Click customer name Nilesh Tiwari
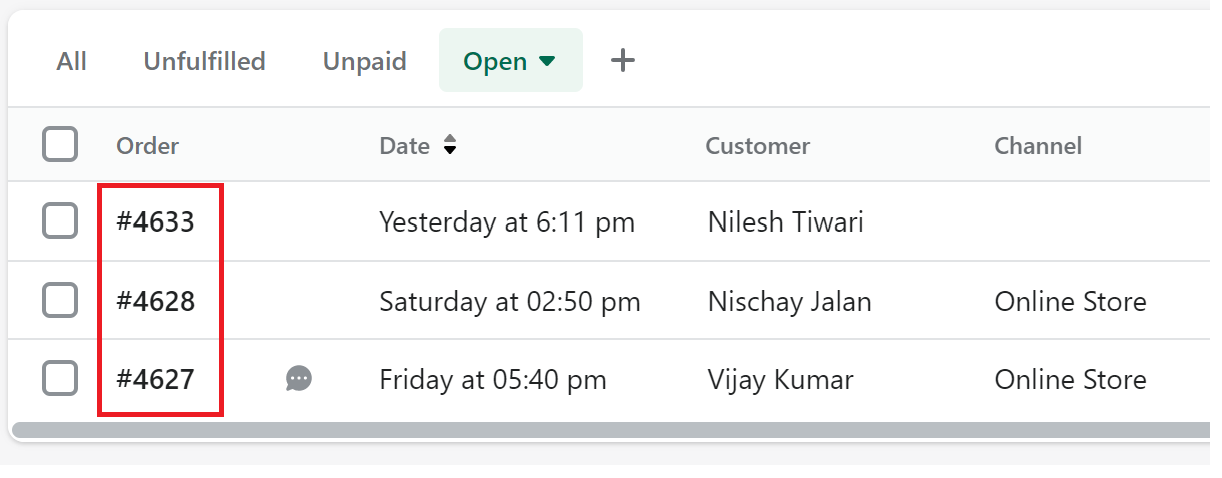 tap(786, 221)
